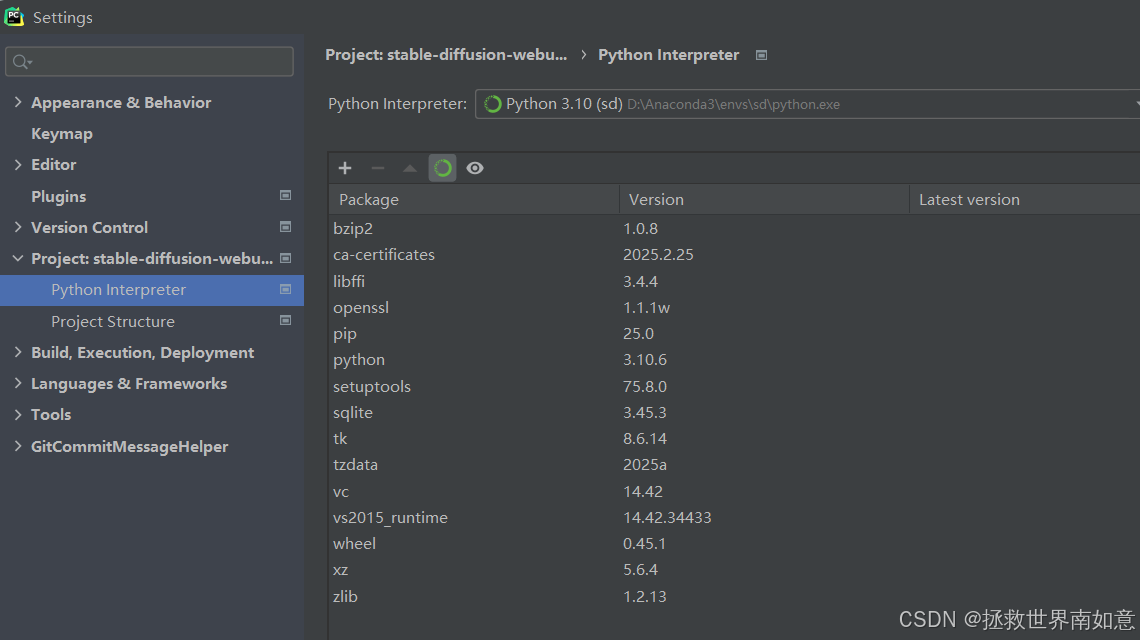Click the project-level icon beside Version Control
1140x640 pixels.
(286, 227)
